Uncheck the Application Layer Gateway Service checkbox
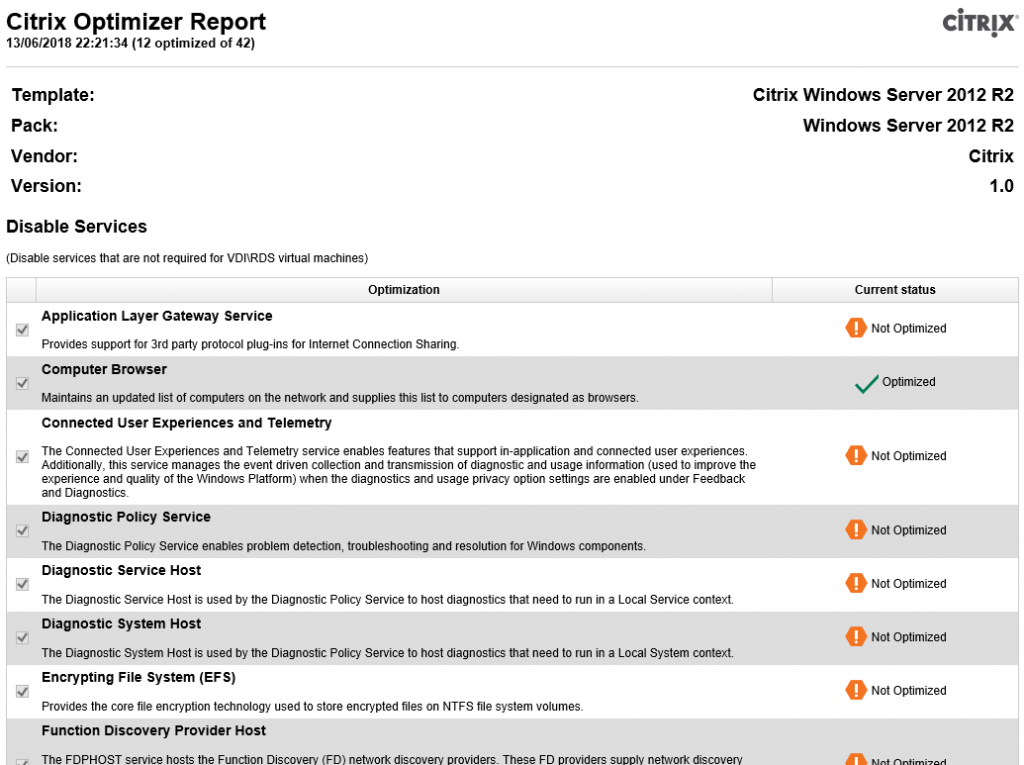Viewport: 1024px width, 765px height. (x=22, y=328)
